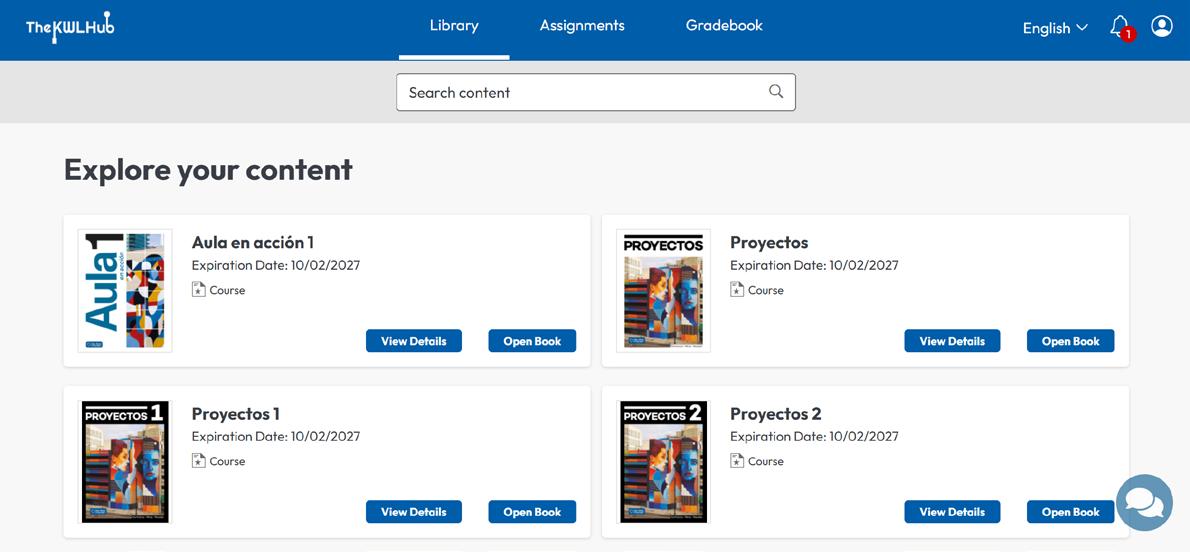
Task: Open Book for Aula en acción 1
Action: click(x=532, y=341)
